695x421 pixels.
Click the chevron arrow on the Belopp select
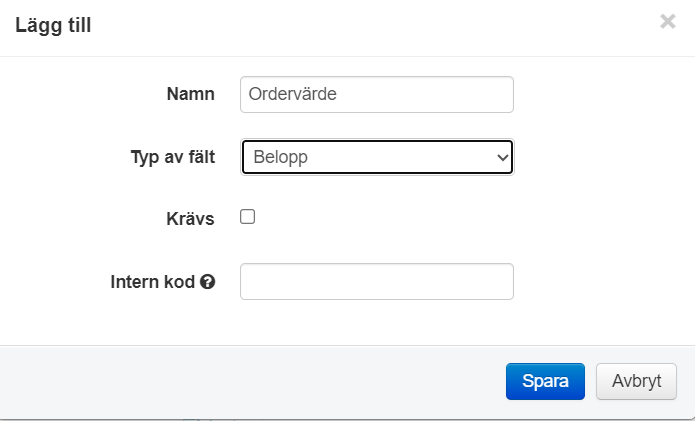(x=503, y=157)
